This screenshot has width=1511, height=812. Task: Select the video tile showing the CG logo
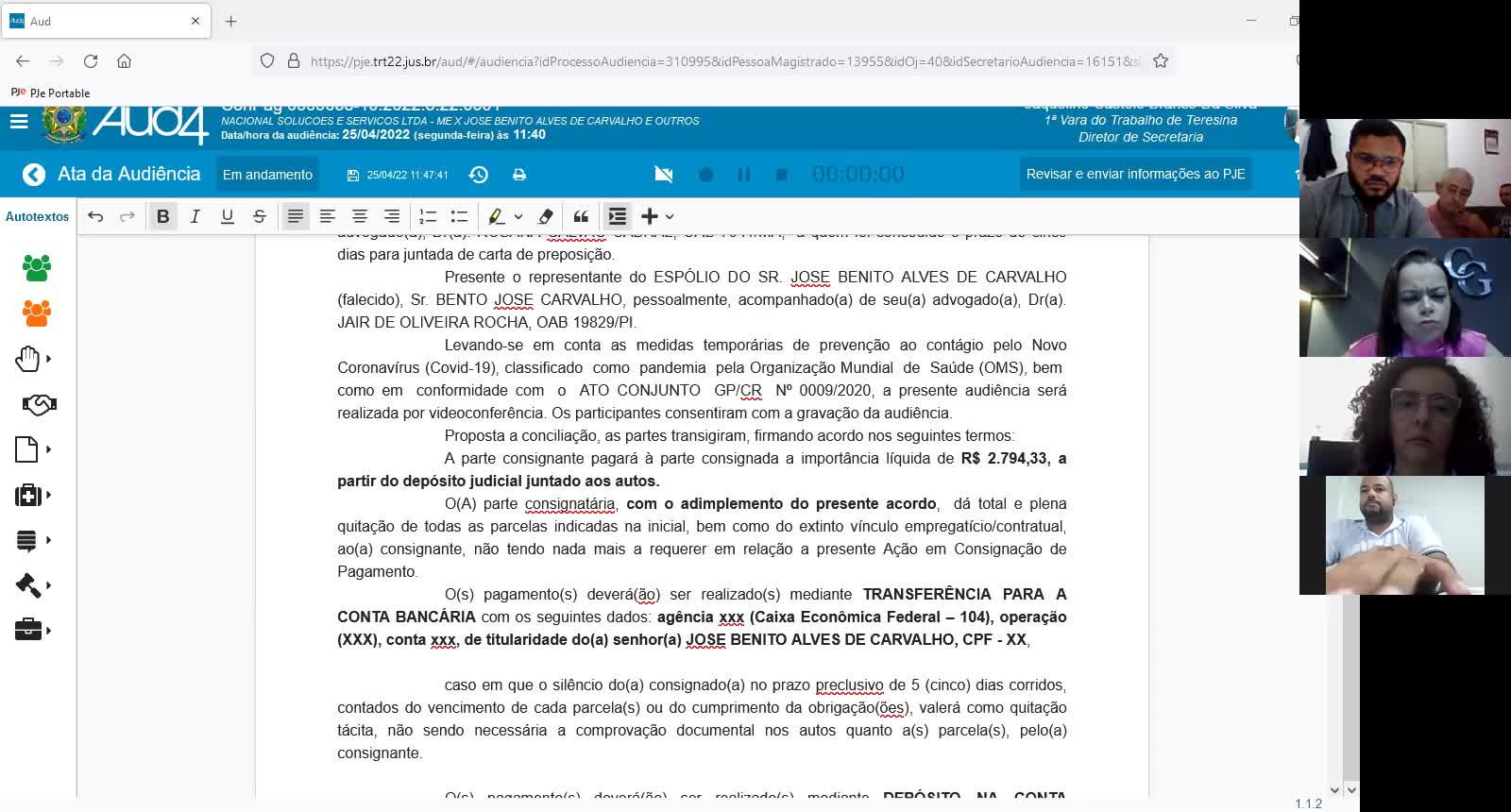click(1405, 296)
